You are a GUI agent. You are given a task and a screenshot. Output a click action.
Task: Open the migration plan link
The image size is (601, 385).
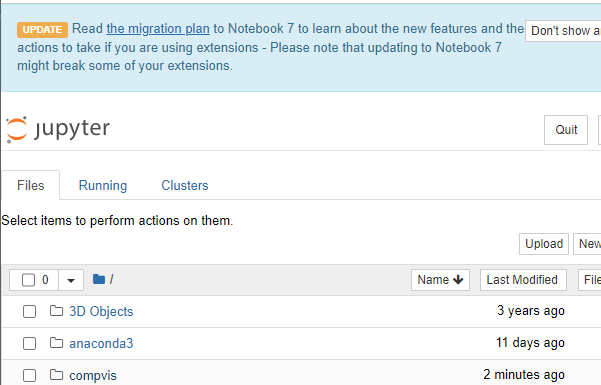[x=158, y=29]
